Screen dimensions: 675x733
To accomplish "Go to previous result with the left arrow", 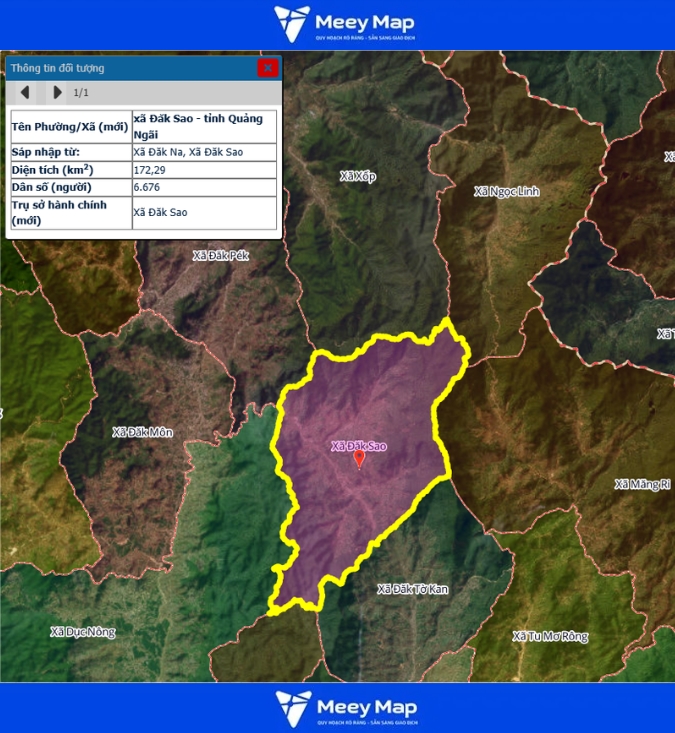I will tap(25, 93).
